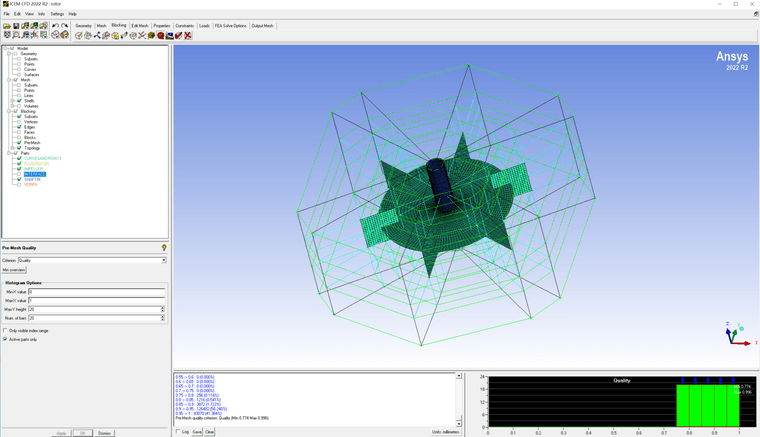Switch to the FEA Solve Options tab

(x=230, y=26)
